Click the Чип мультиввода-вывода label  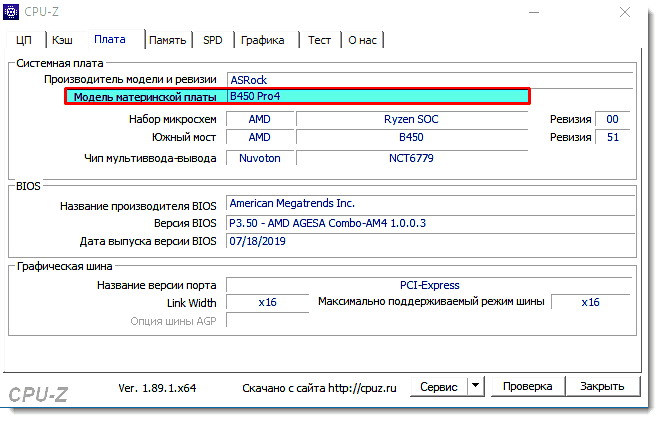coord(150,159)
